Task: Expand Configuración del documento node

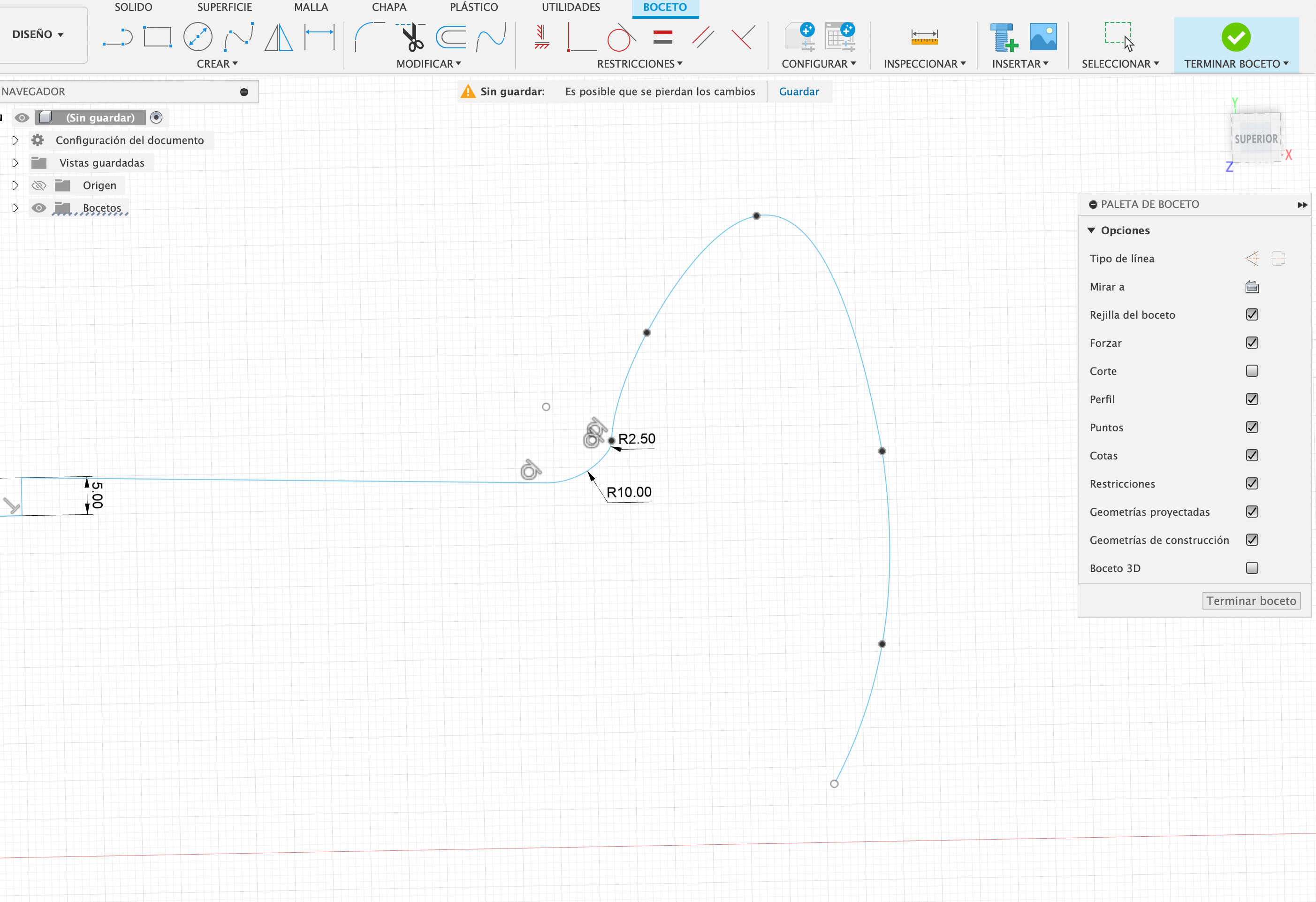Action: coord(15,140)
